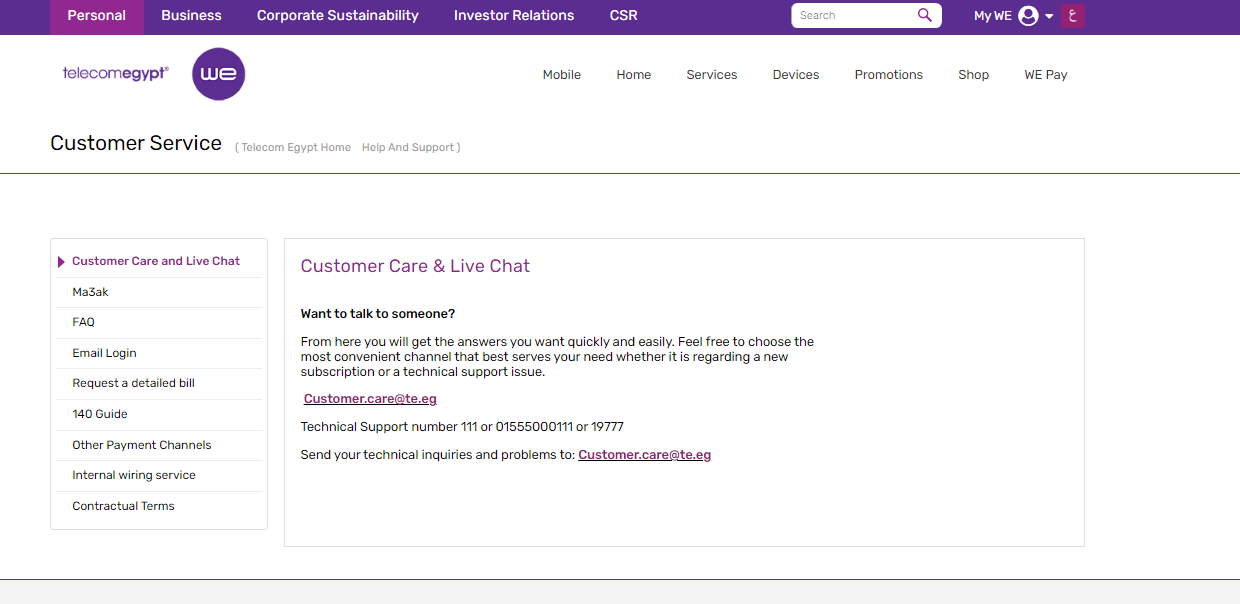Open the My WE account avatar icon
Image resolution: width=1240 pixels, height=604 pixels.
click(1028, 16)
